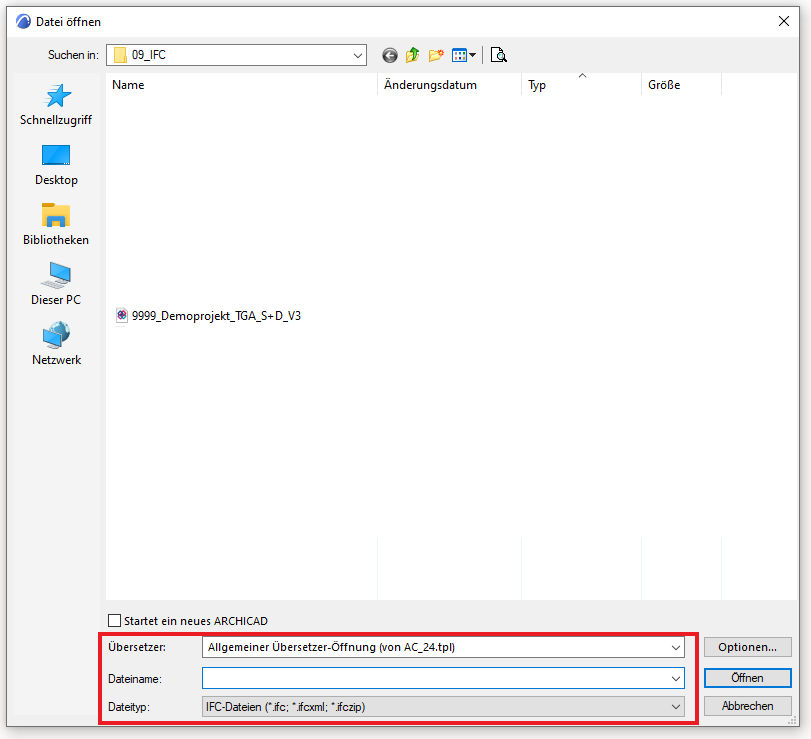Click the Optionen... button
The width and height of the screenshot is (811, 739).
pyautogui.click(x=747, y=647)
